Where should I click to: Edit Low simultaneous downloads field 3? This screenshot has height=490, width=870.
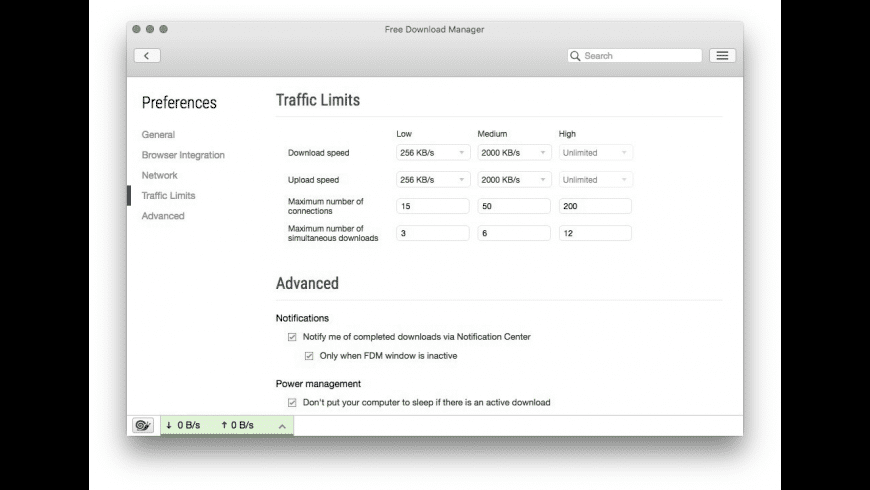coord(433,233)
